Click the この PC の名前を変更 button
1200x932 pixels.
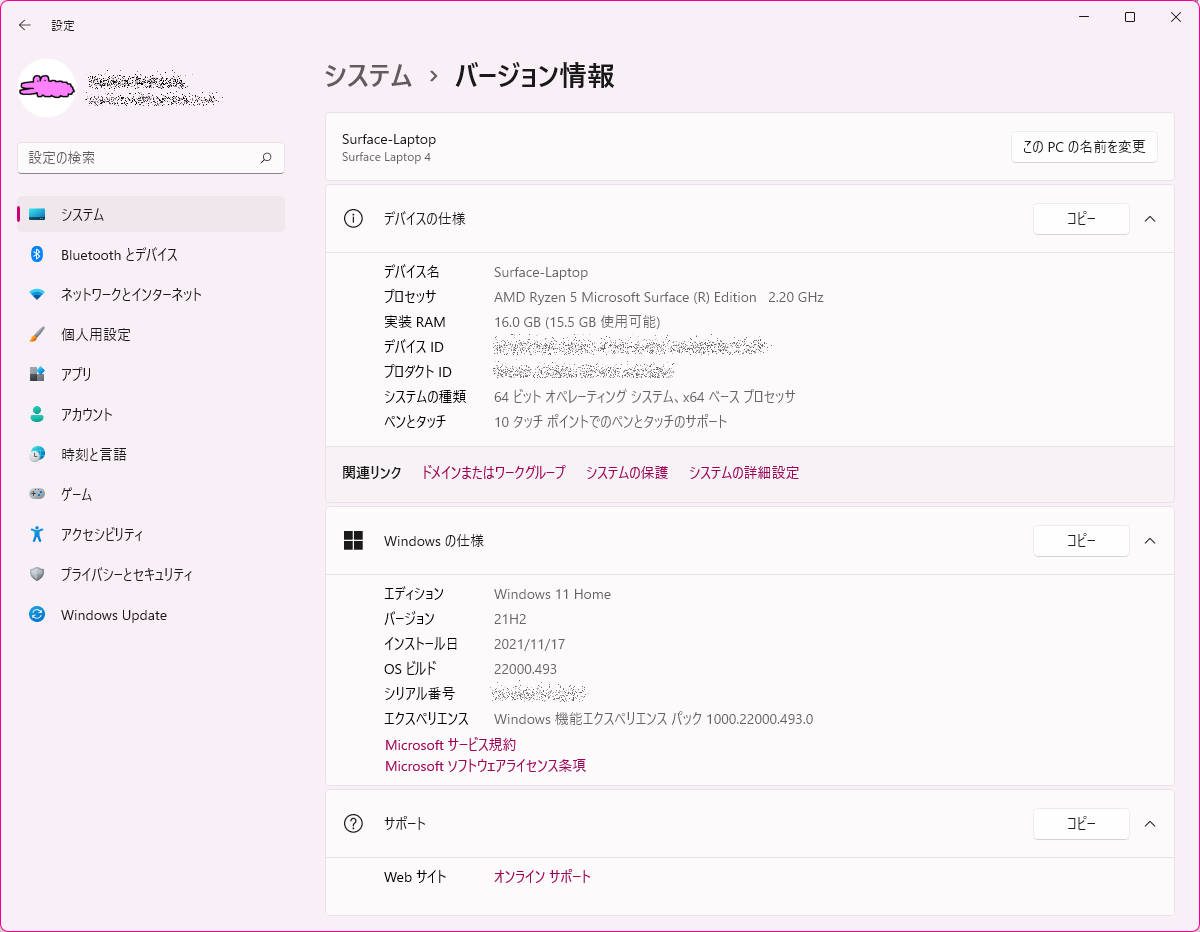pos(1084,146)
